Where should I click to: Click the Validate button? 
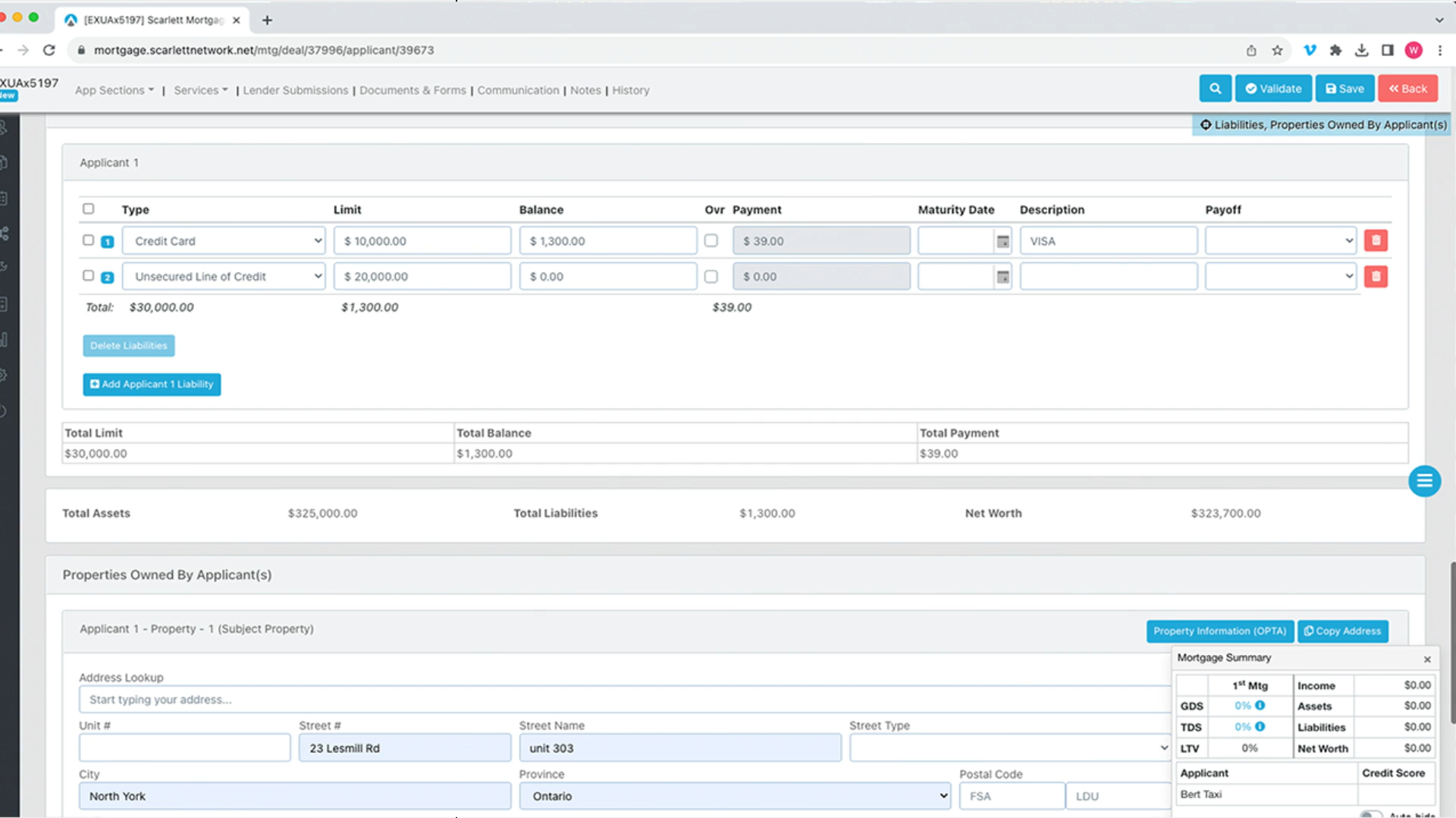pos(1273,89)
